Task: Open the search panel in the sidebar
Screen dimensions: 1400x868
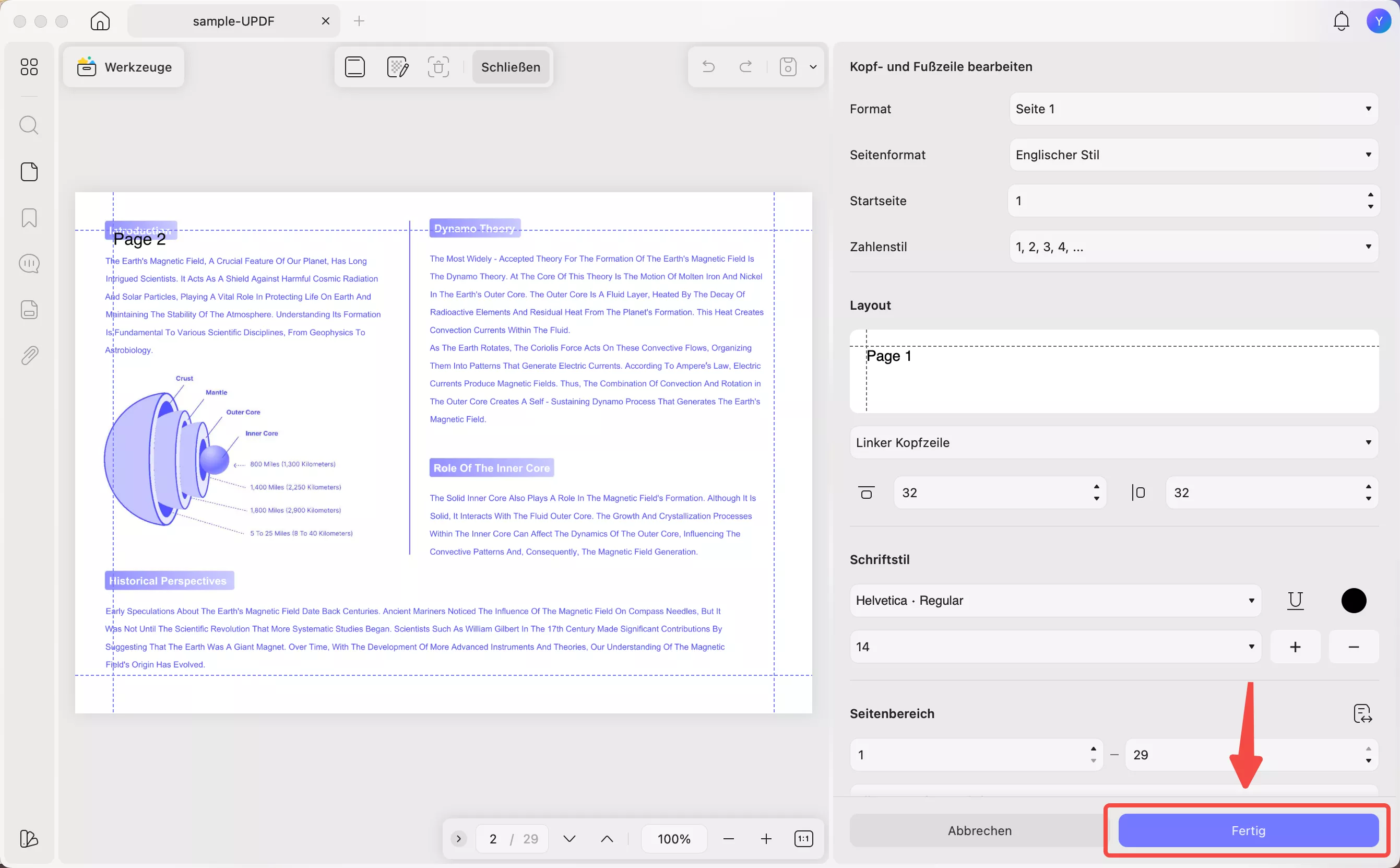Action: [29, 125]
